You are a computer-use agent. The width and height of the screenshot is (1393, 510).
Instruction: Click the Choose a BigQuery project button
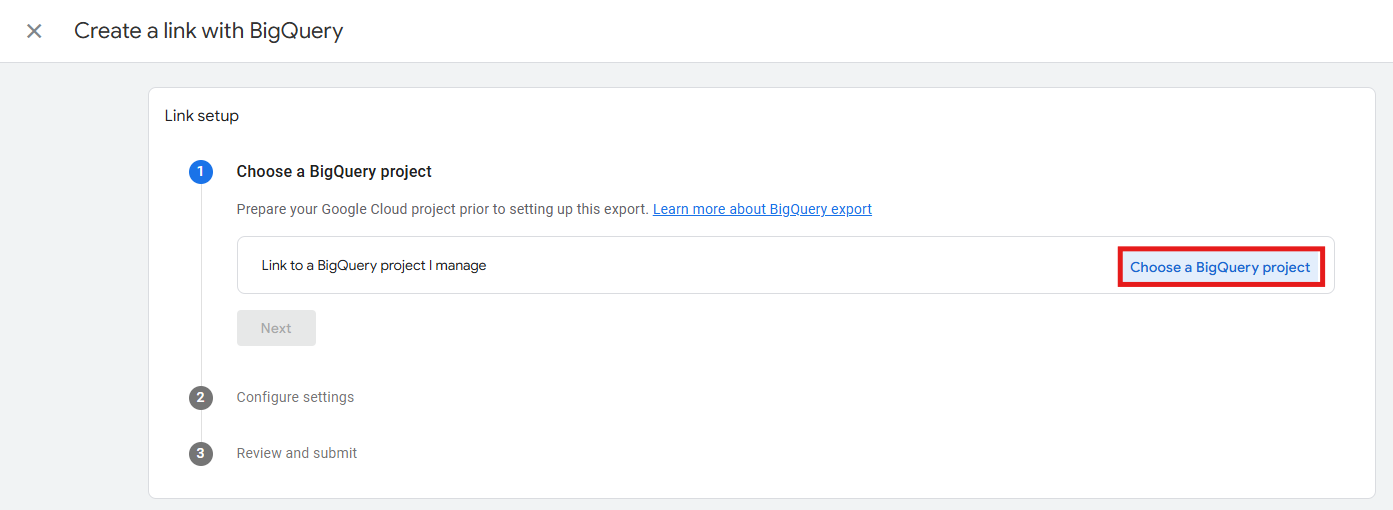[x=1220, y=267]
